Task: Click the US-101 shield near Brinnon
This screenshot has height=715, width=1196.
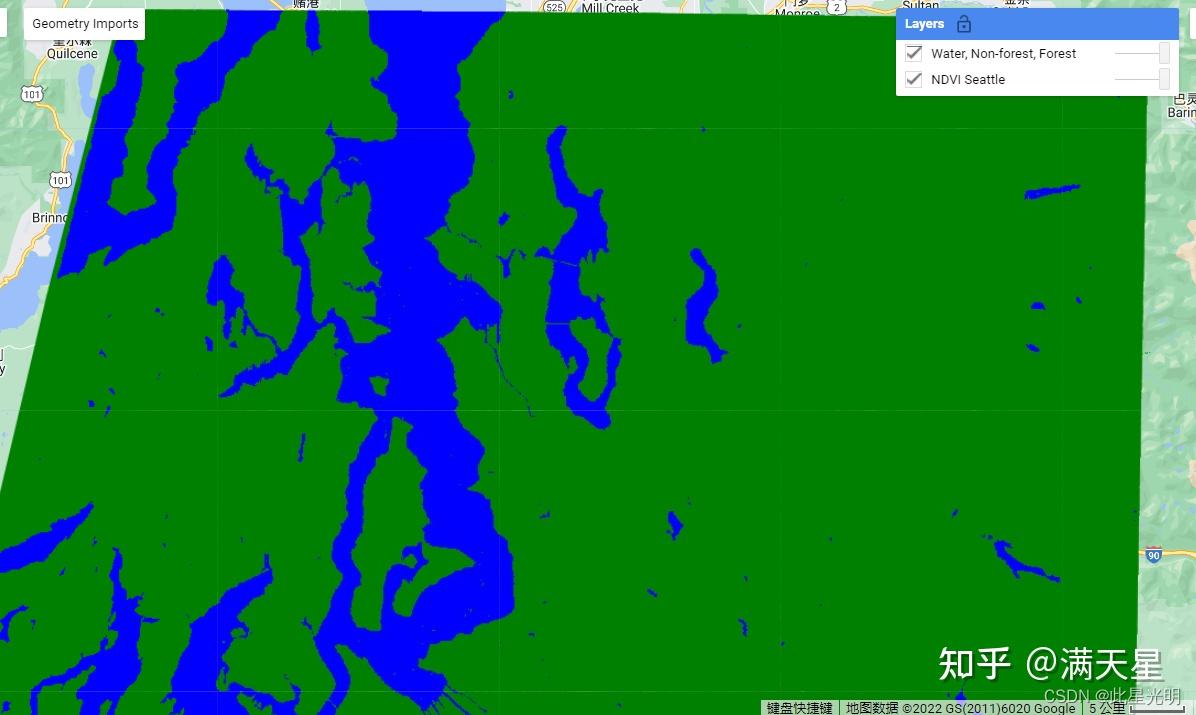Action: [x=59, y=180]
